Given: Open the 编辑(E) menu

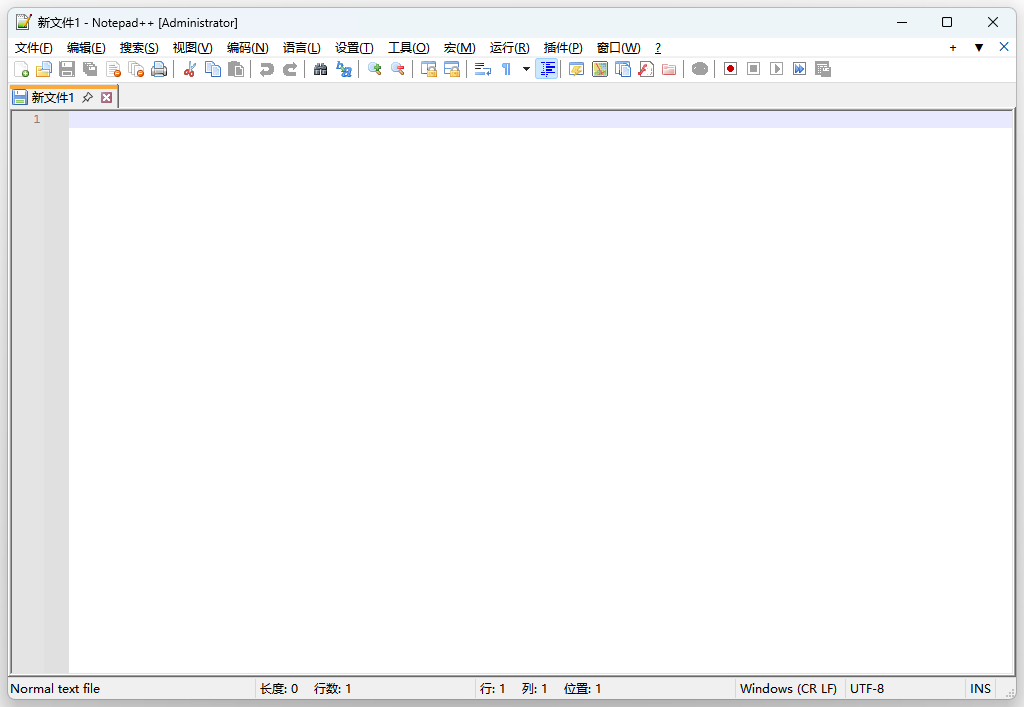Looking at the screenshot, I should (x=86, y=48).
